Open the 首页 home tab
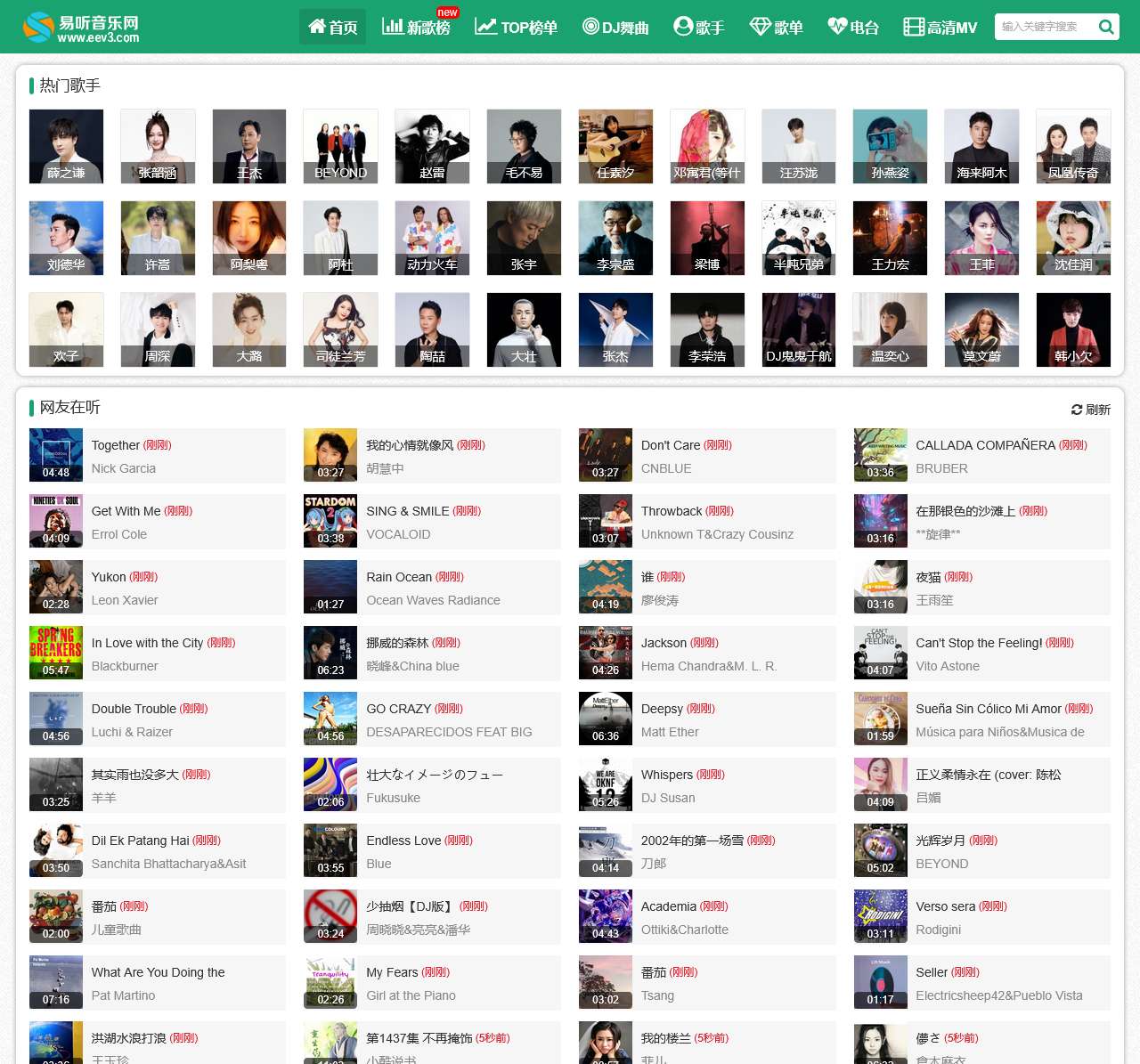Image resolution: width=1140 pixels, height=1064 pixels. point(332,28)
